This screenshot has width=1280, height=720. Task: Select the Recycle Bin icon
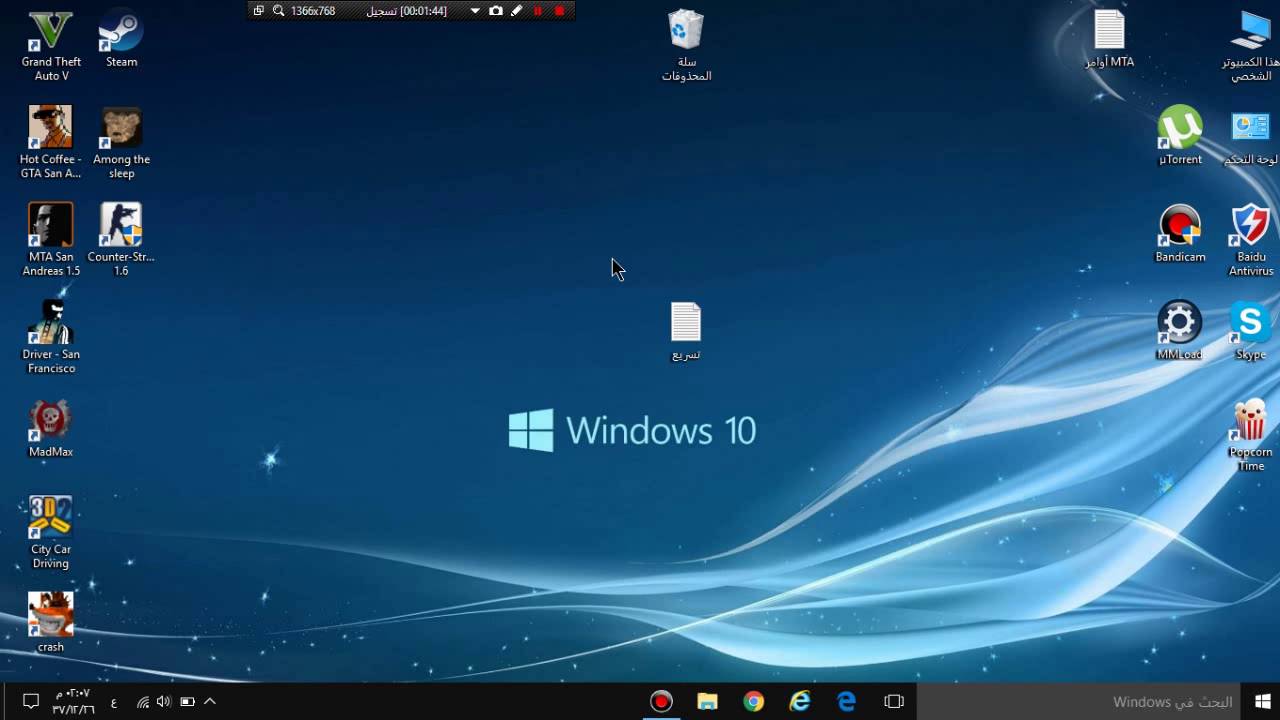click(x=686, y=46)
